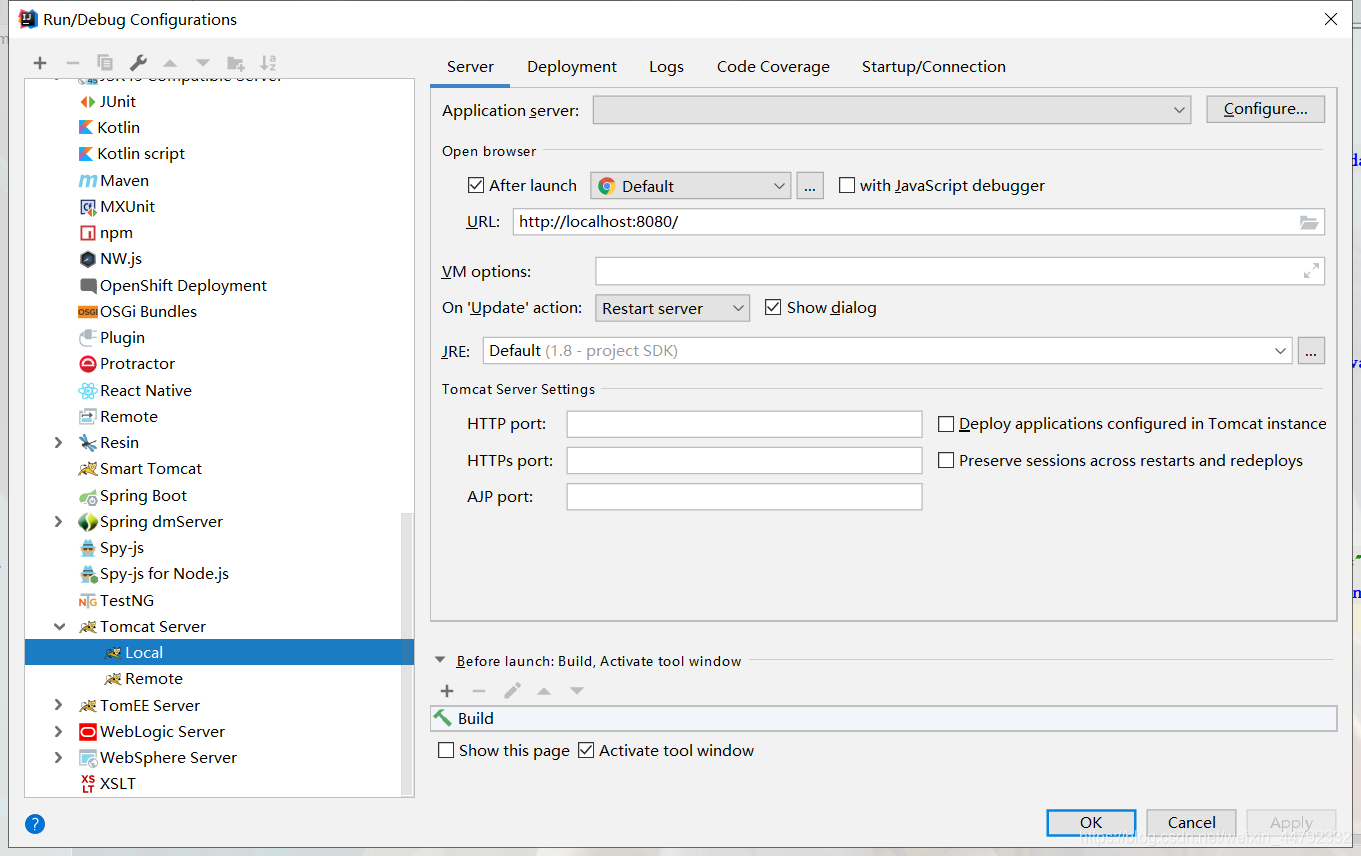Enable with JavaScript debugger checkbox
Screen dimensions: 1361x856
pyautogui.click(x=847, y=185)
